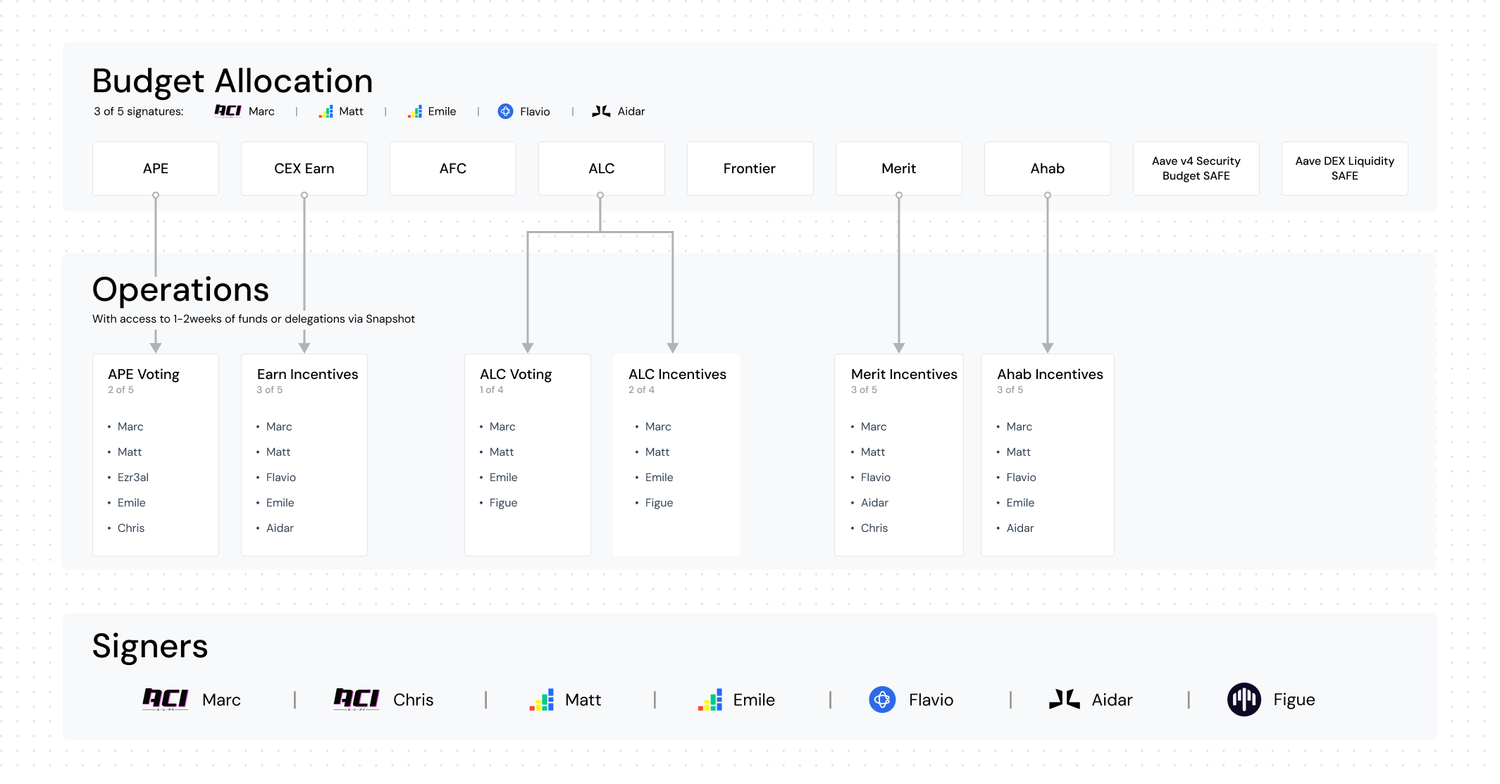1500x784 pixels.
Task: Click the dark round Figue icon
Action: (x=1244, y=699)
